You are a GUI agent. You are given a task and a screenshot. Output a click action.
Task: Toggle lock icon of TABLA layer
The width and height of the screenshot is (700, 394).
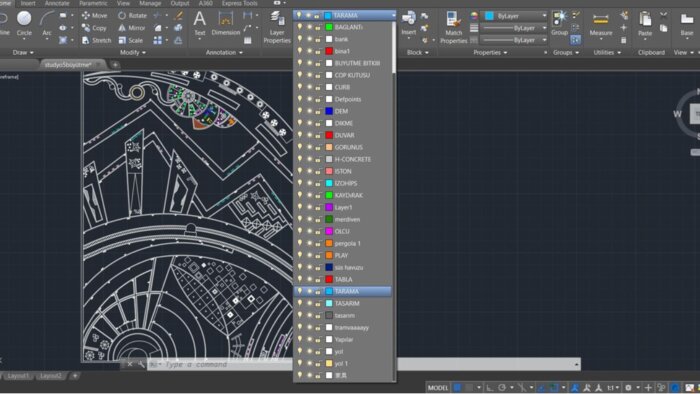tap(318, 279)
